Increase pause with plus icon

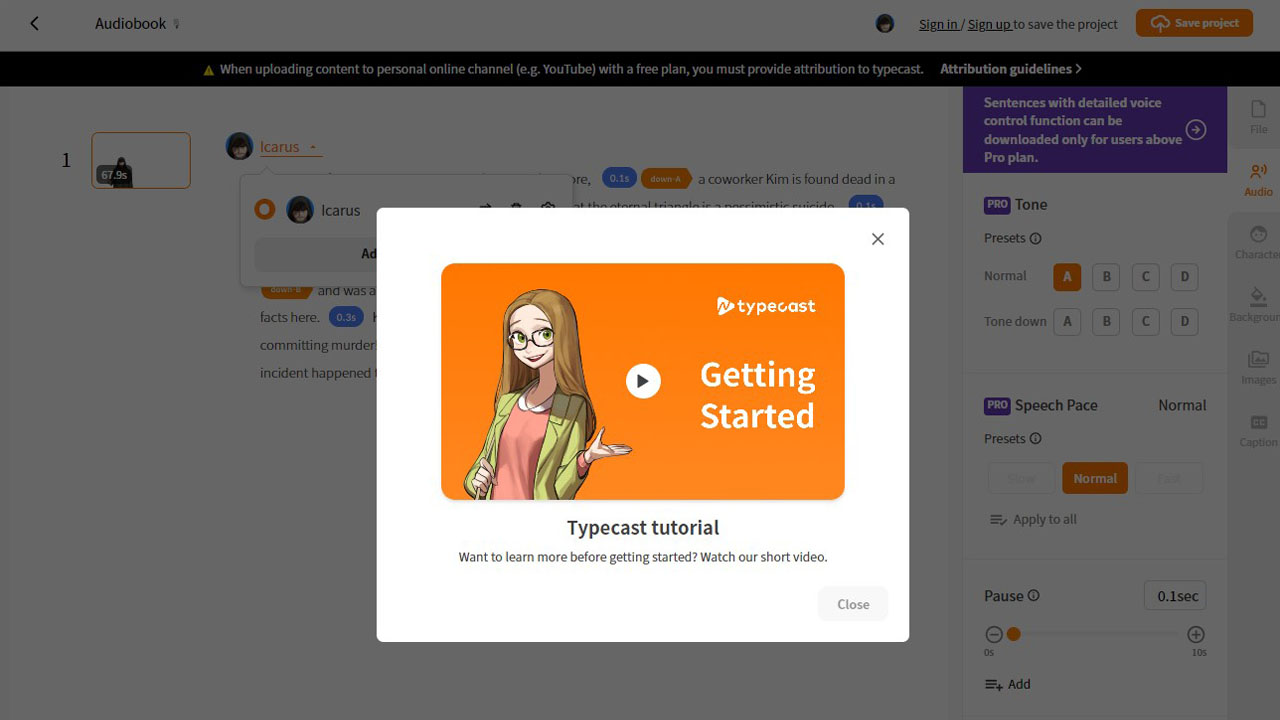point(1196,635)
